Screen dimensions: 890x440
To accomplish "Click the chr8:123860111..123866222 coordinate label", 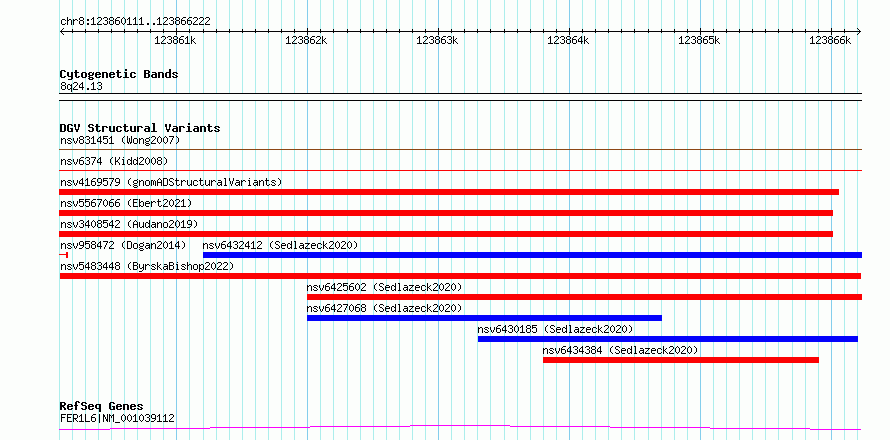I will 135,22.
